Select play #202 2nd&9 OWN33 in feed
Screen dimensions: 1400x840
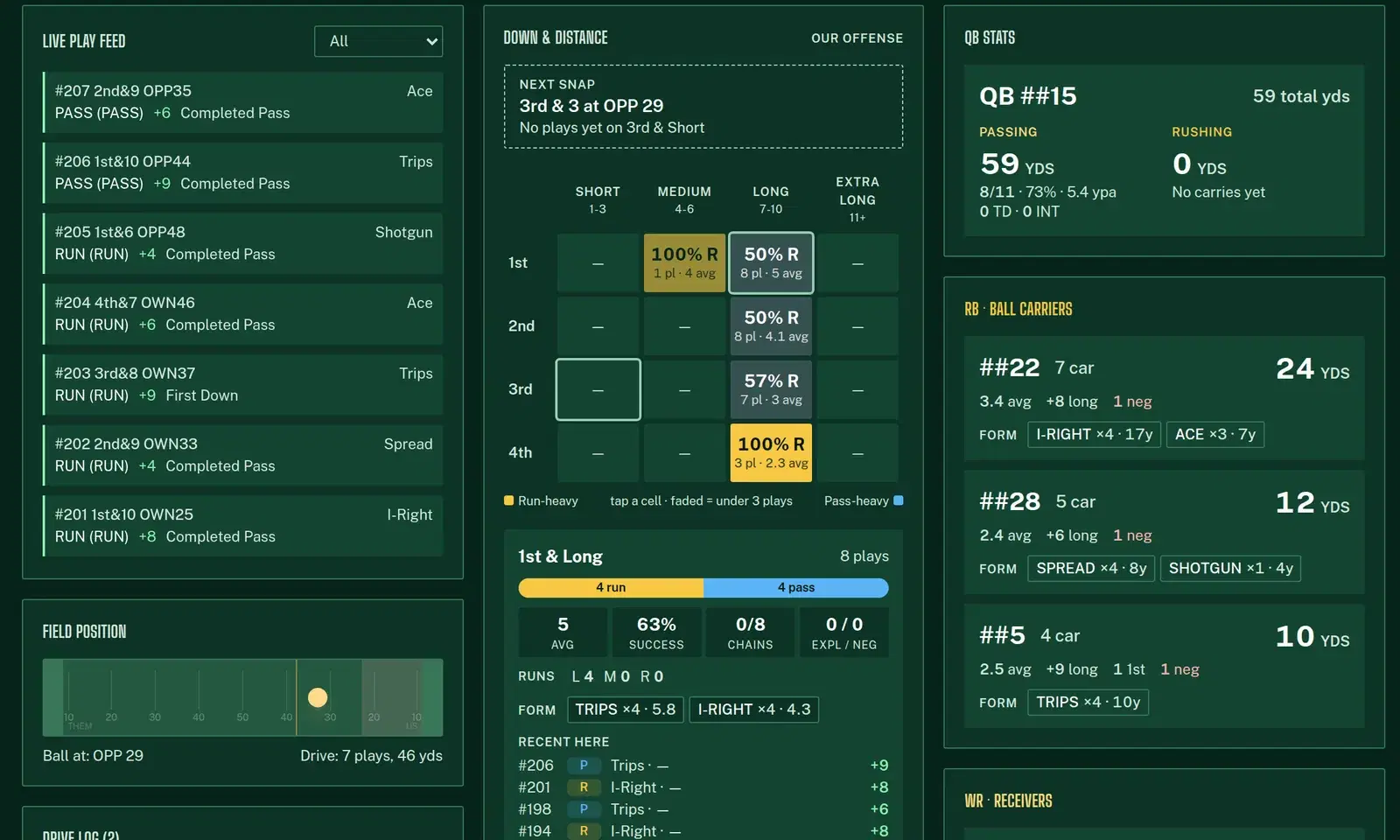(x=243, y=456)
